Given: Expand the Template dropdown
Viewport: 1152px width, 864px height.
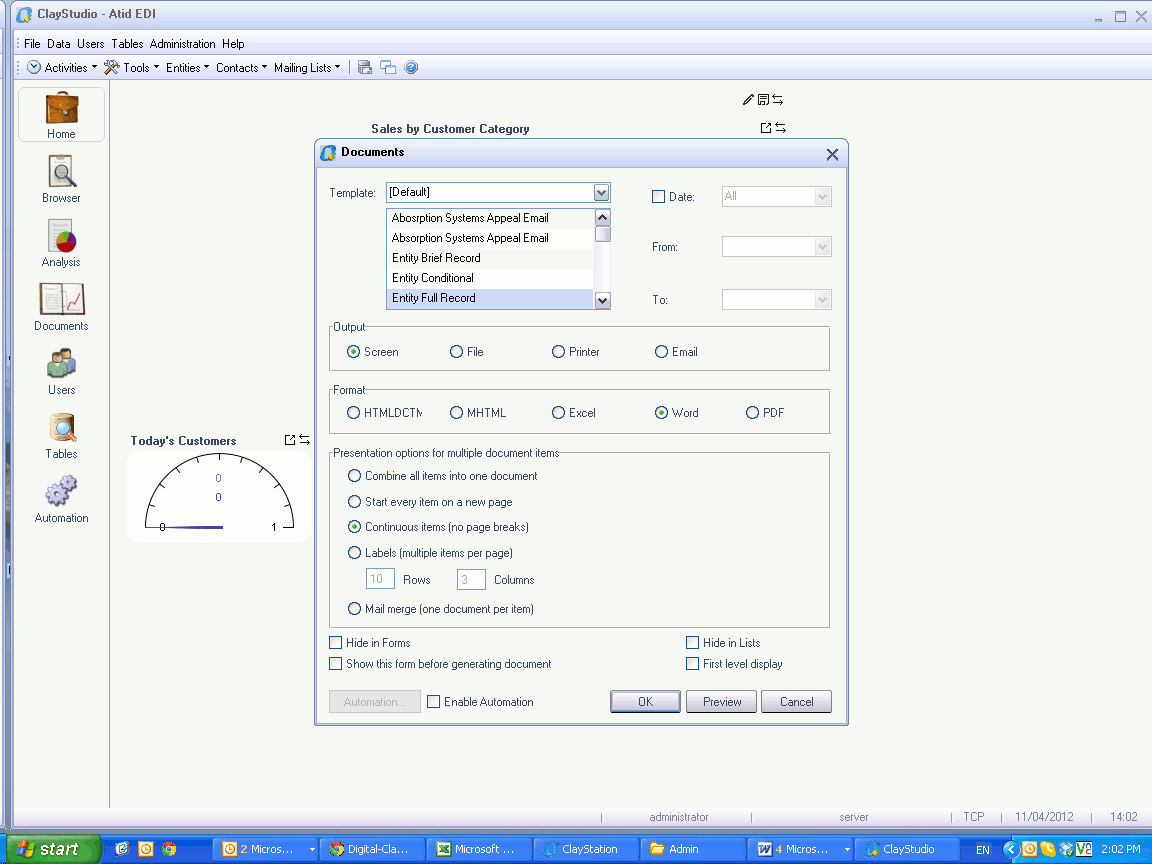Looking at the screenshot, I should (x=602, y=192).
